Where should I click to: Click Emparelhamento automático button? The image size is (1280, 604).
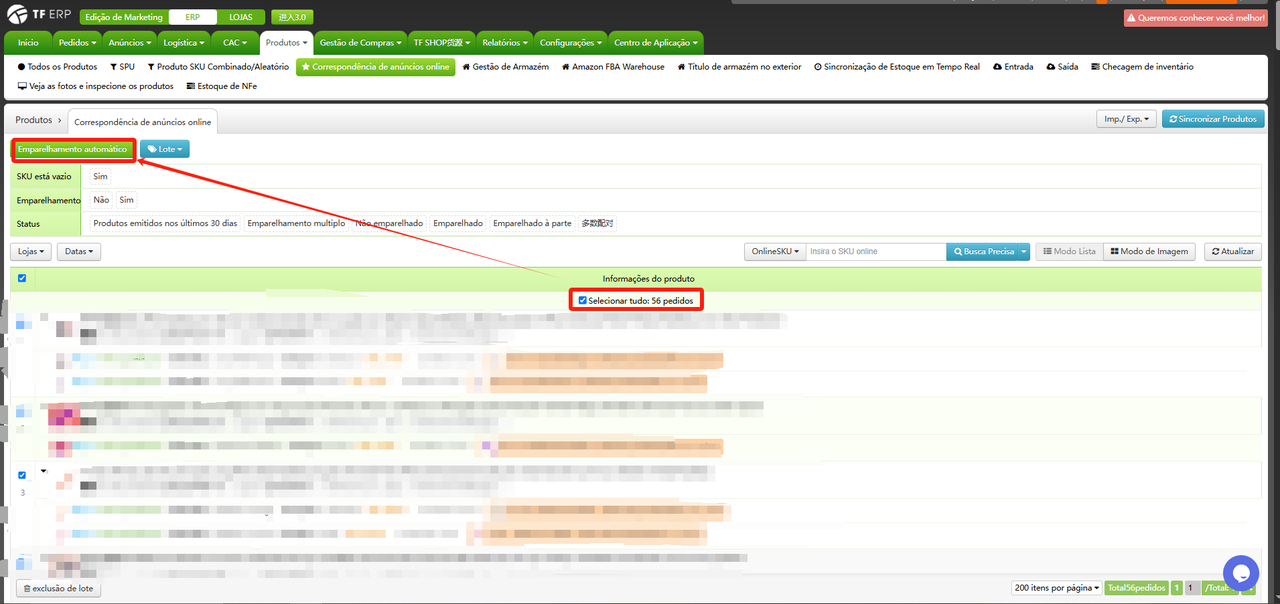72,149
